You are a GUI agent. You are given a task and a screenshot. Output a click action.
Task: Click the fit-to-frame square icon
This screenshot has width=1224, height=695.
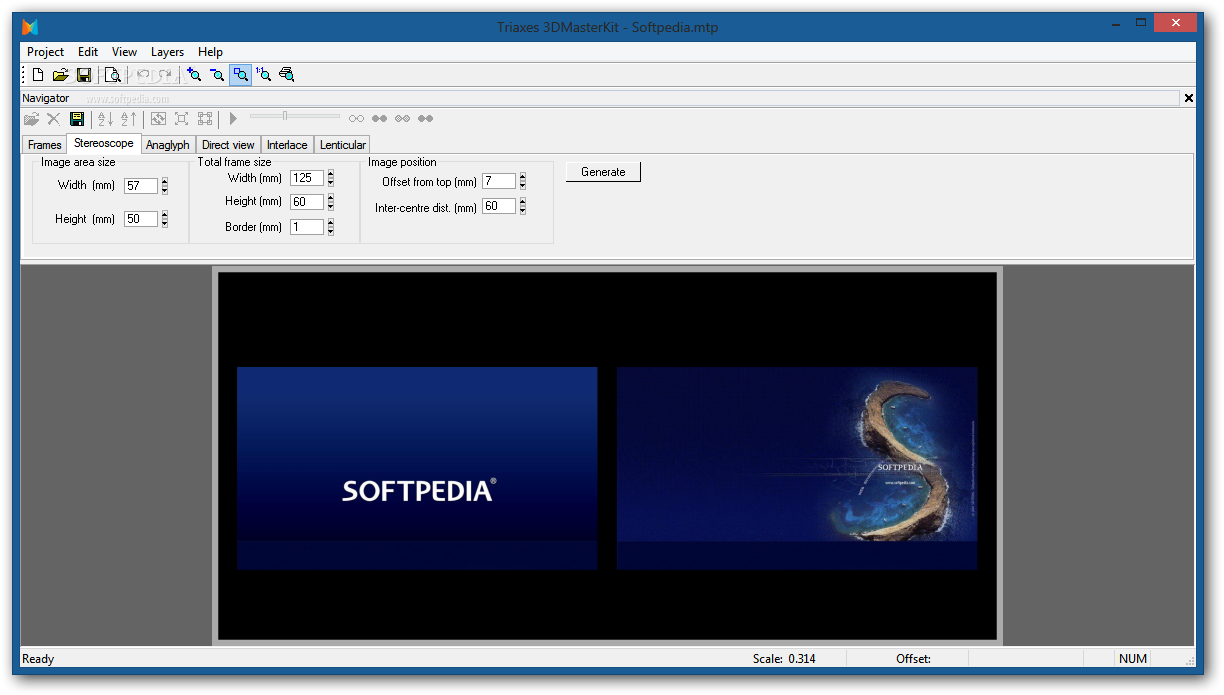(x=181, y=119)
